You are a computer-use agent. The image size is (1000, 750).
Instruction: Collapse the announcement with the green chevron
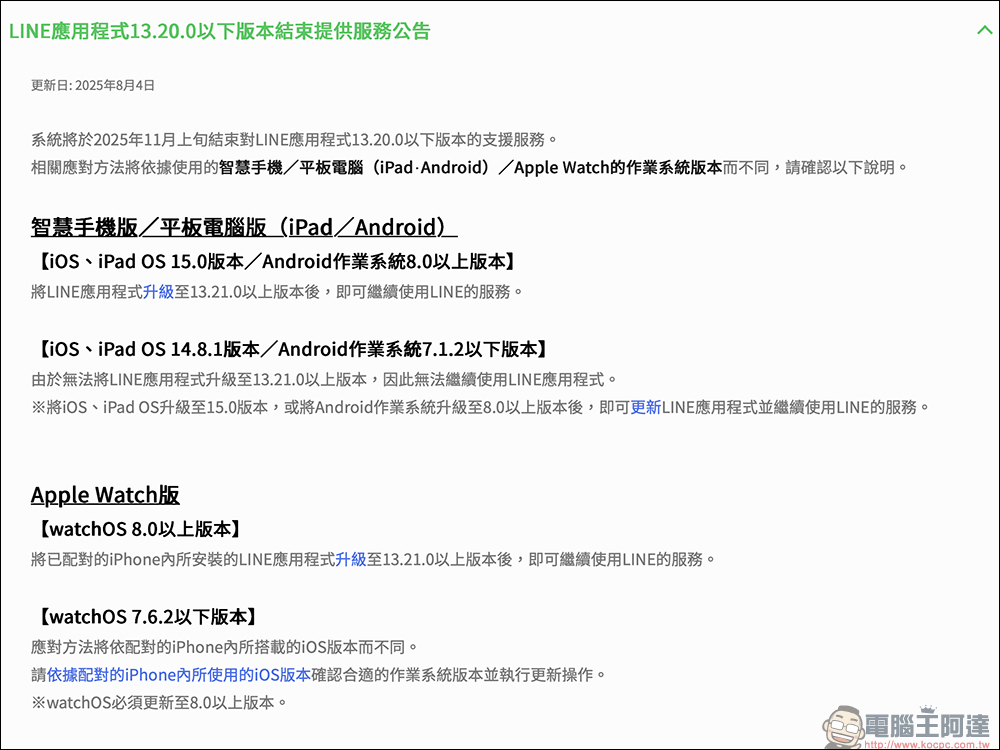click(985, 30)
